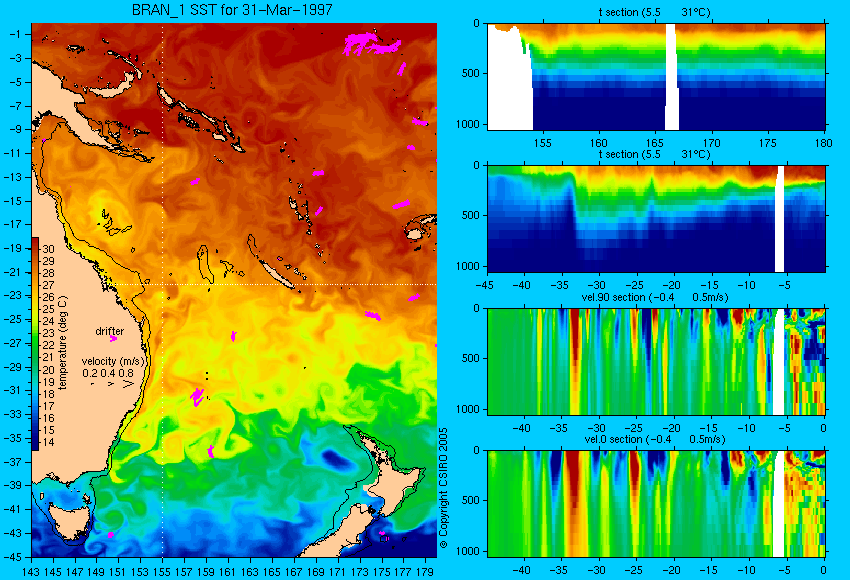Click the SST map longitude tick 143
The width and height of the screenshot is (850, 580).
(x=31, y=571)
